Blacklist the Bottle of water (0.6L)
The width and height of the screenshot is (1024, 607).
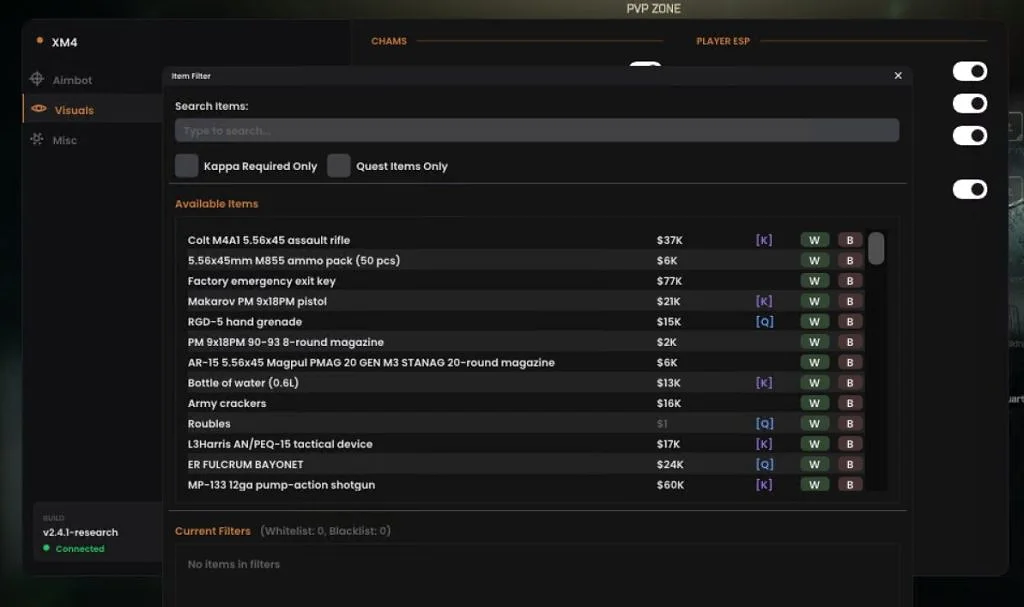coord(850,383)
